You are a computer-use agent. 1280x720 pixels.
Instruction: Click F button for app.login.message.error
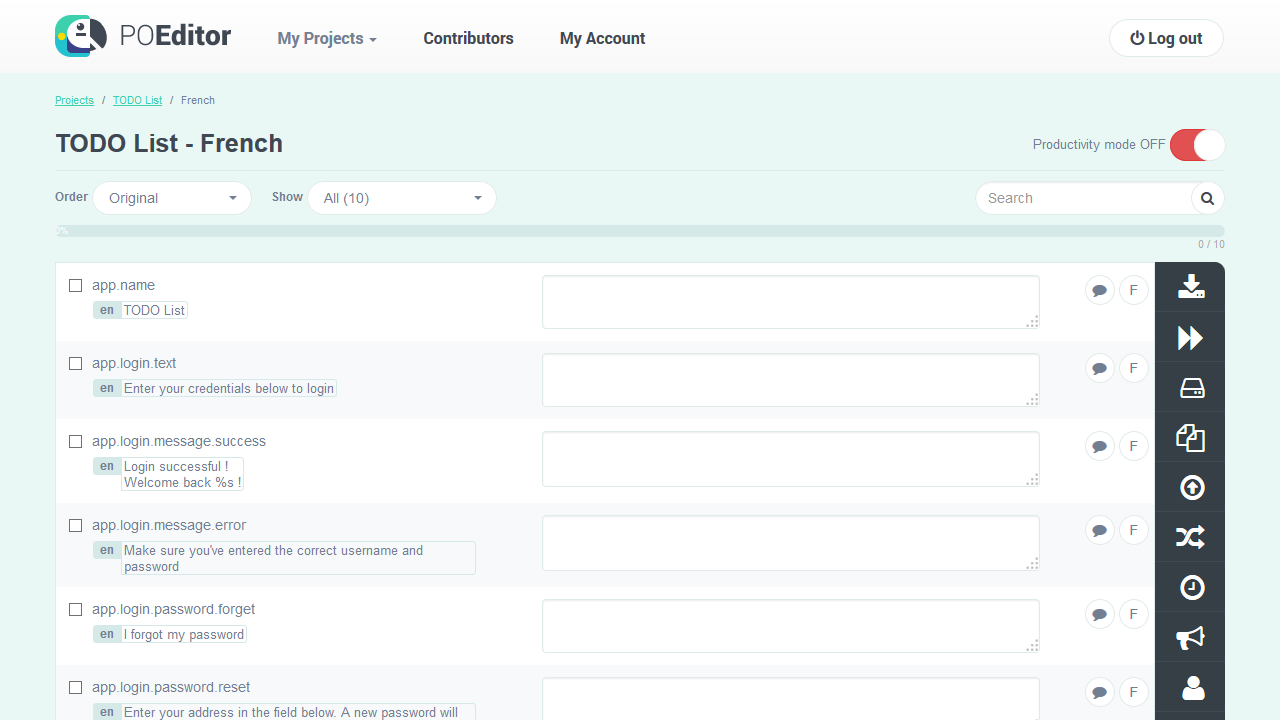click(x=1133, y=530)
